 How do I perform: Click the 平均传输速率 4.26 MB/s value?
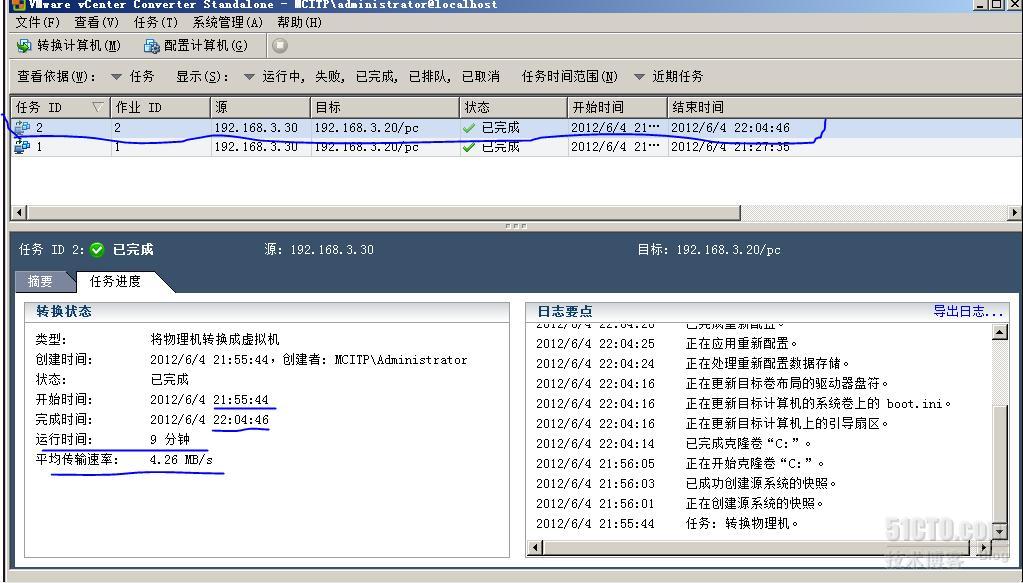click(181, 460)
